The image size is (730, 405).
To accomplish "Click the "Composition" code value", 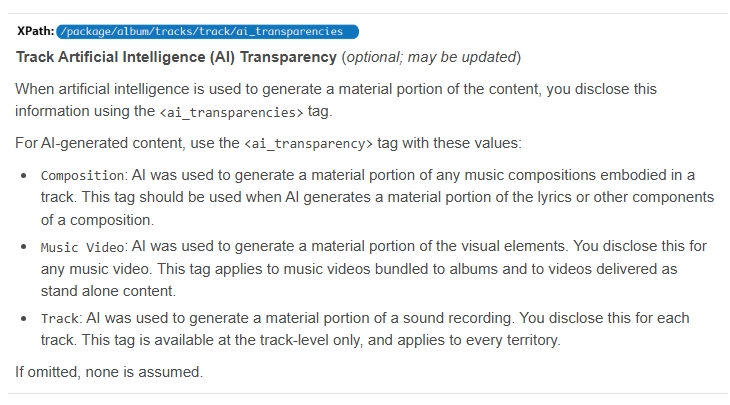I will [84, 175].
